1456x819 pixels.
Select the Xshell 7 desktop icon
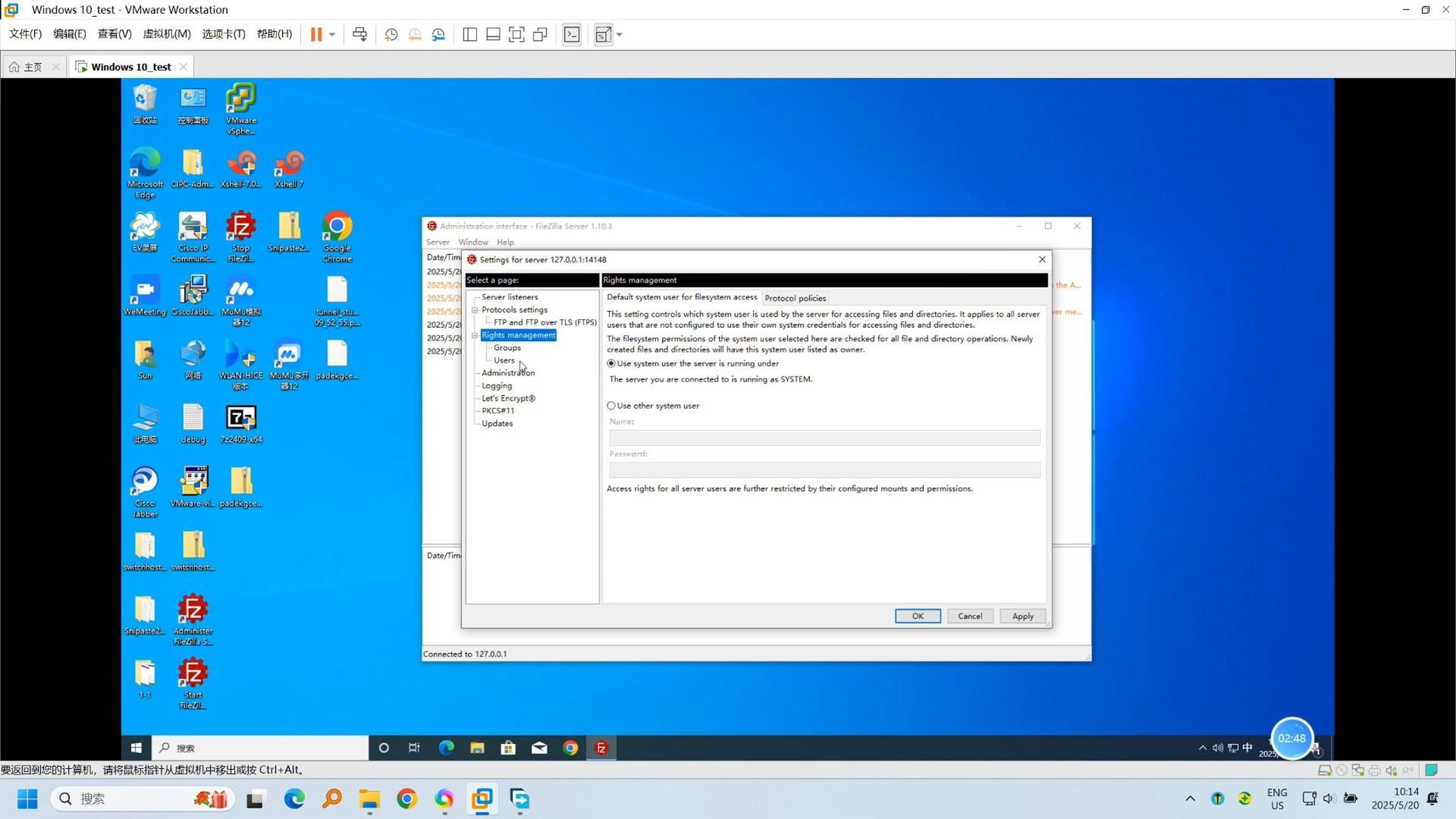pos(289,168)
